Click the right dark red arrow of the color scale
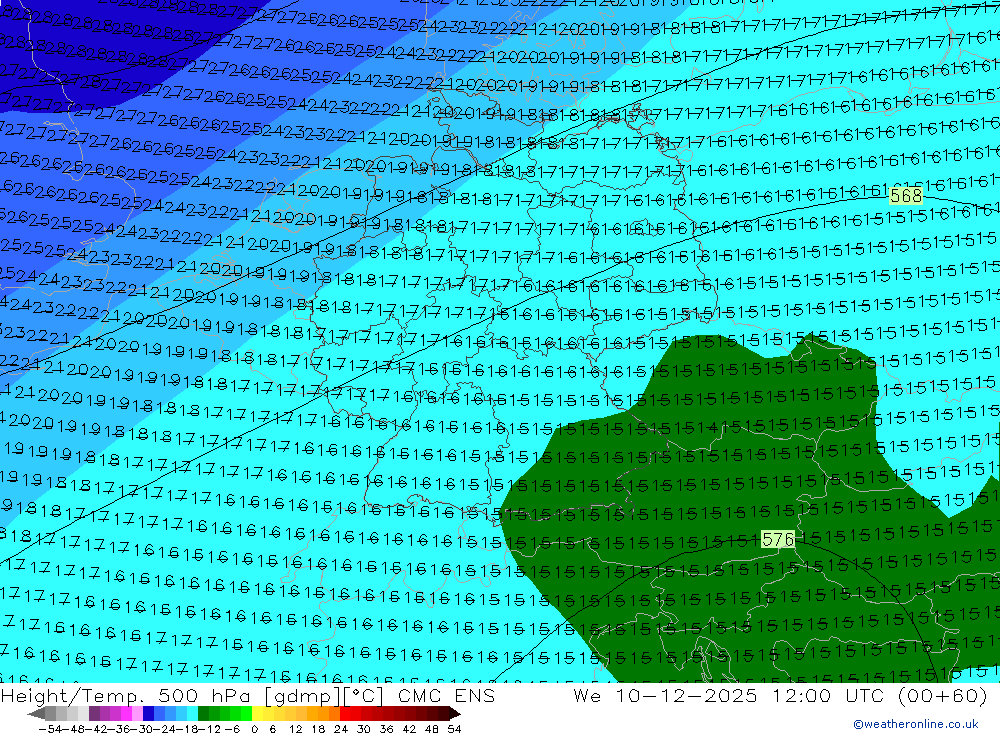1000x733 pixels. (453, 713)
